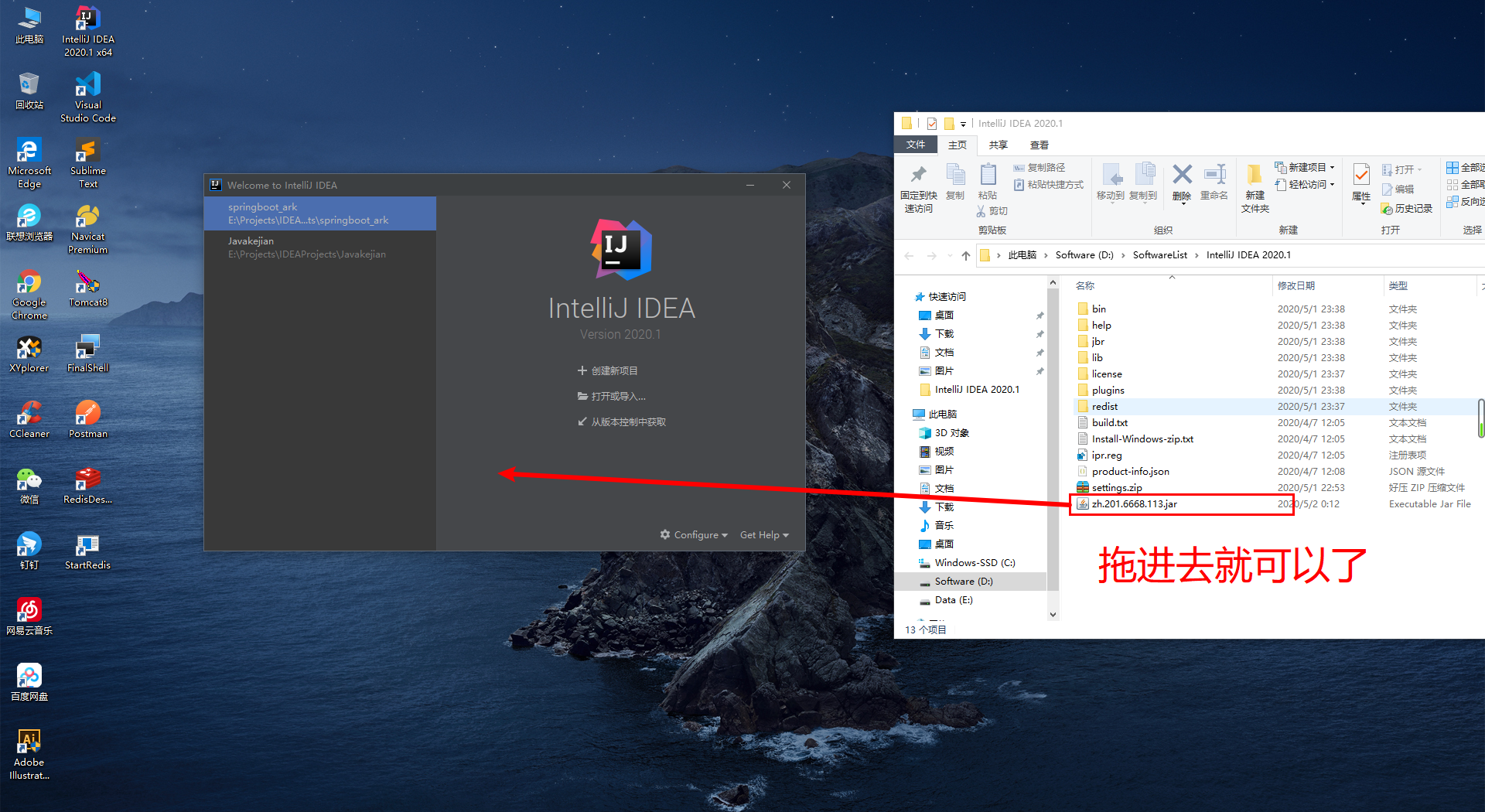
Task: Select the 此电脑 desktop icon
Action: 29,26
